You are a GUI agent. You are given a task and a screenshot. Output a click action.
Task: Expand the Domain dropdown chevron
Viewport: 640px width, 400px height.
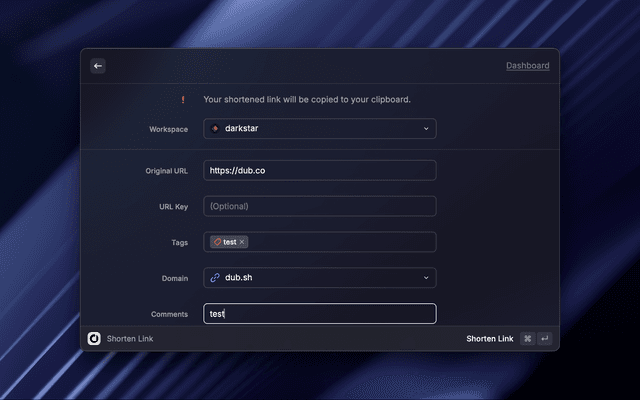tap(425, 277)
